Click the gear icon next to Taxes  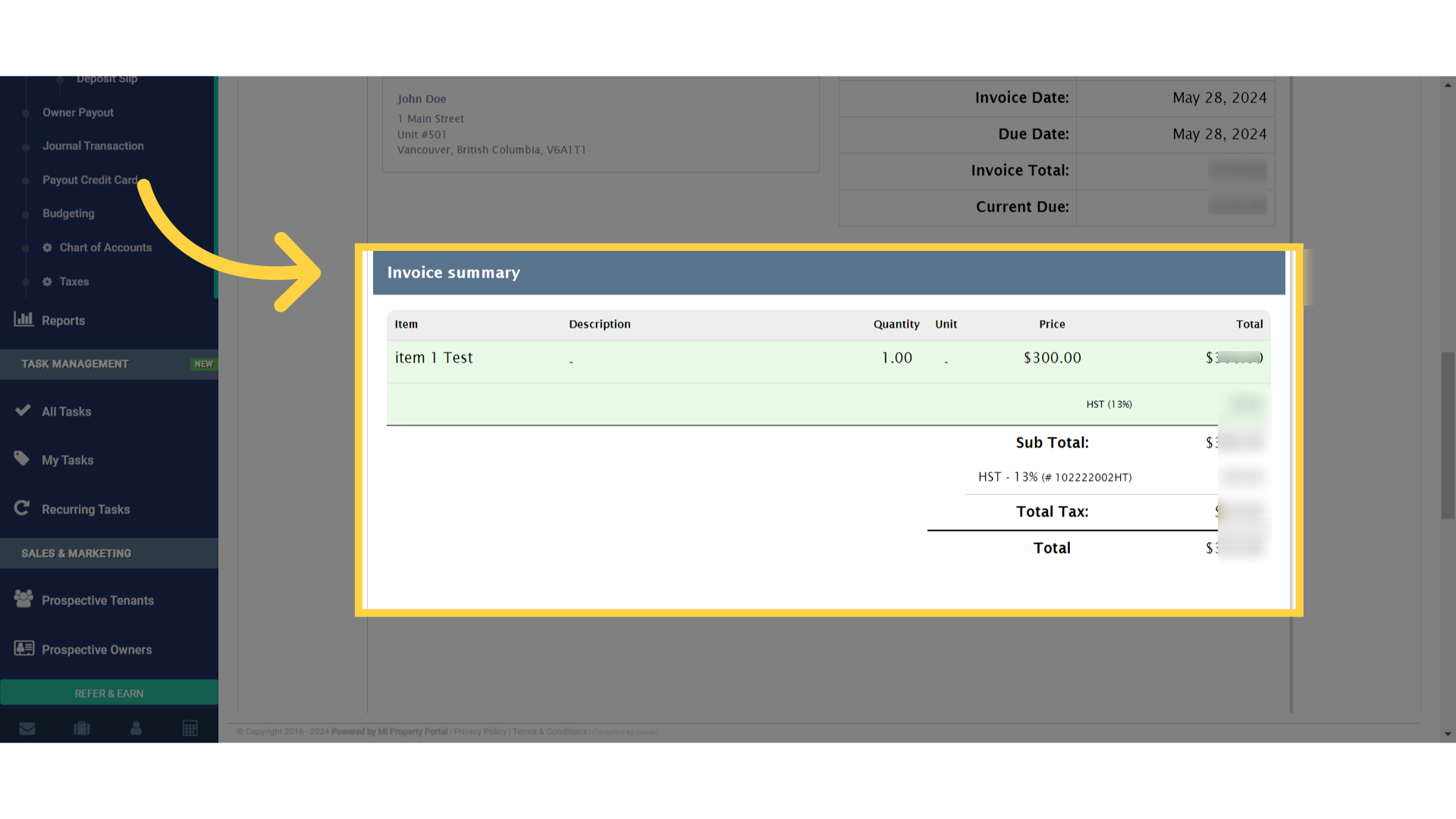tap(47, 281)
